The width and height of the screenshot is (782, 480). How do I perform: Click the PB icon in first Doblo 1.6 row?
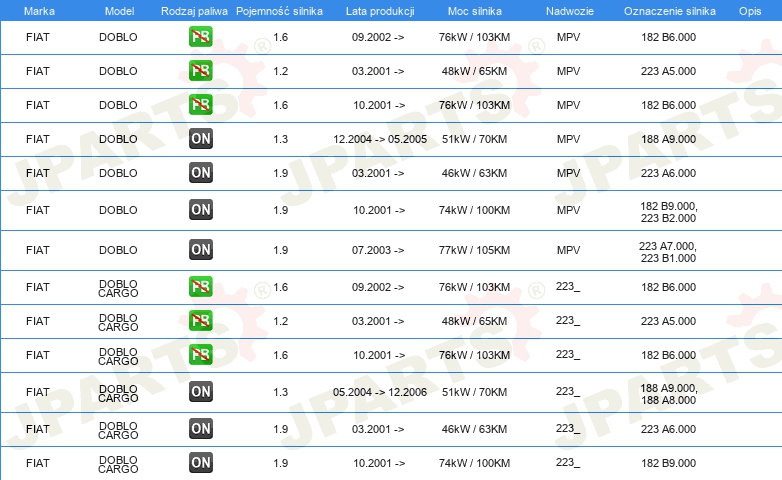[x=200, y=37]
